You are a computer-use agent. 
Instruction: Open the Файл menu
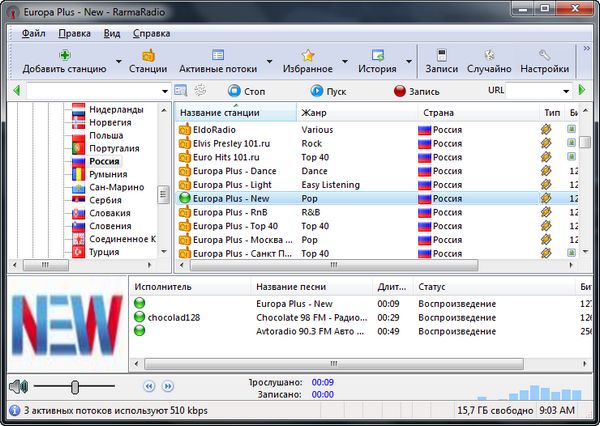pyautogui.click(x=33, y=33)
